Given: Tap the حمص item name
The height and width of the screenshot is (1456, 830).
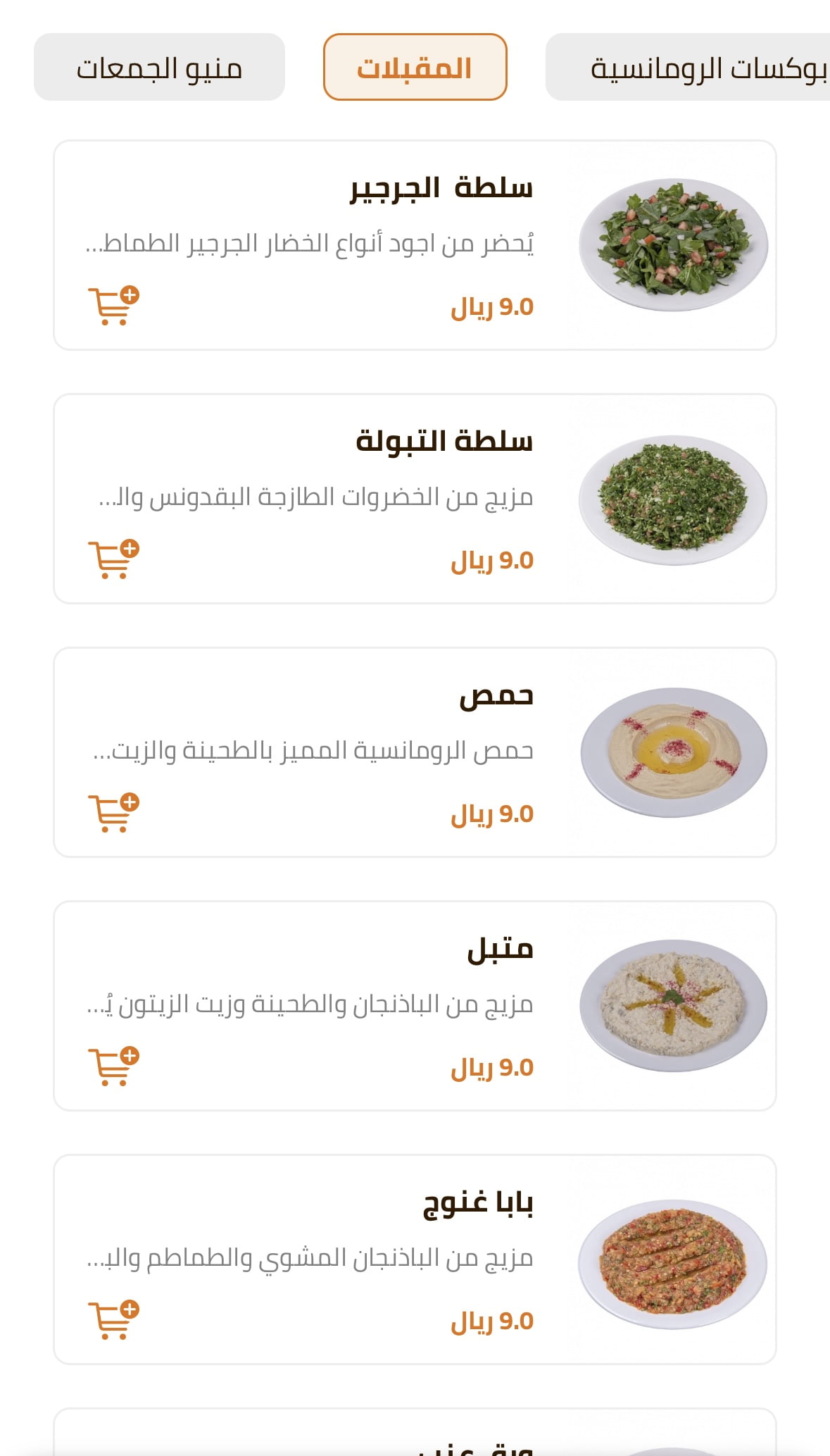Looking at the screenshot, I should coord(496,695).
